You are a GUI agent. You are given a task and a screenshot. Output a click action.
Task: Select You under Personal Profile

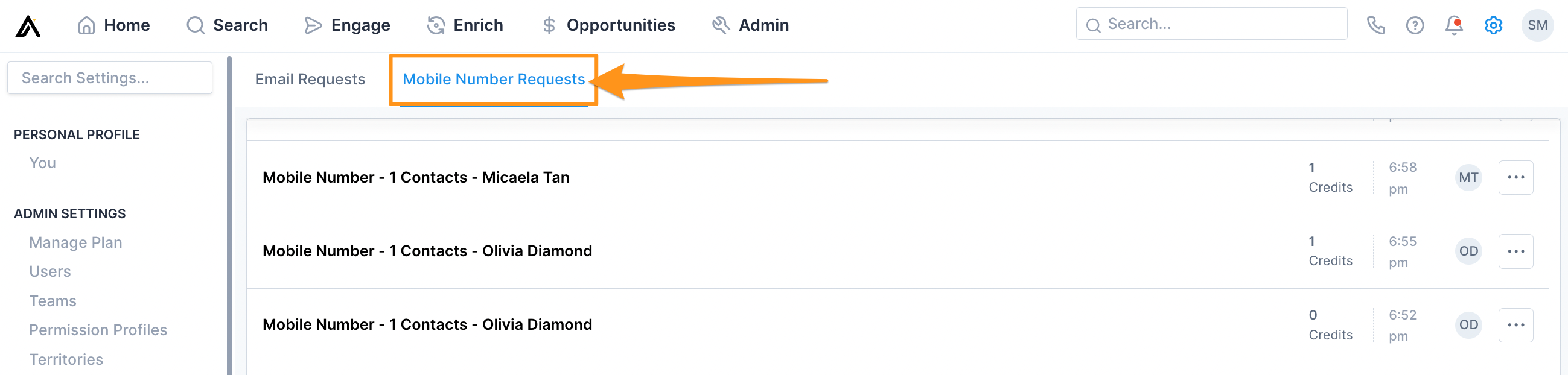tap(42, 162)
